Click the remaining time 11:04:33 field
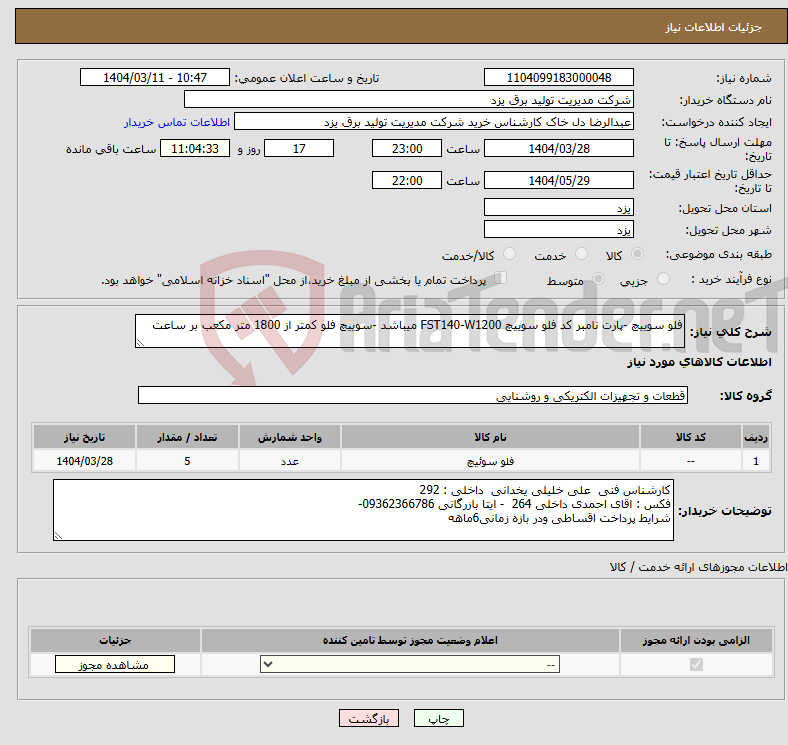Viewport: 788px width, 745px height. tap(195, 149)
